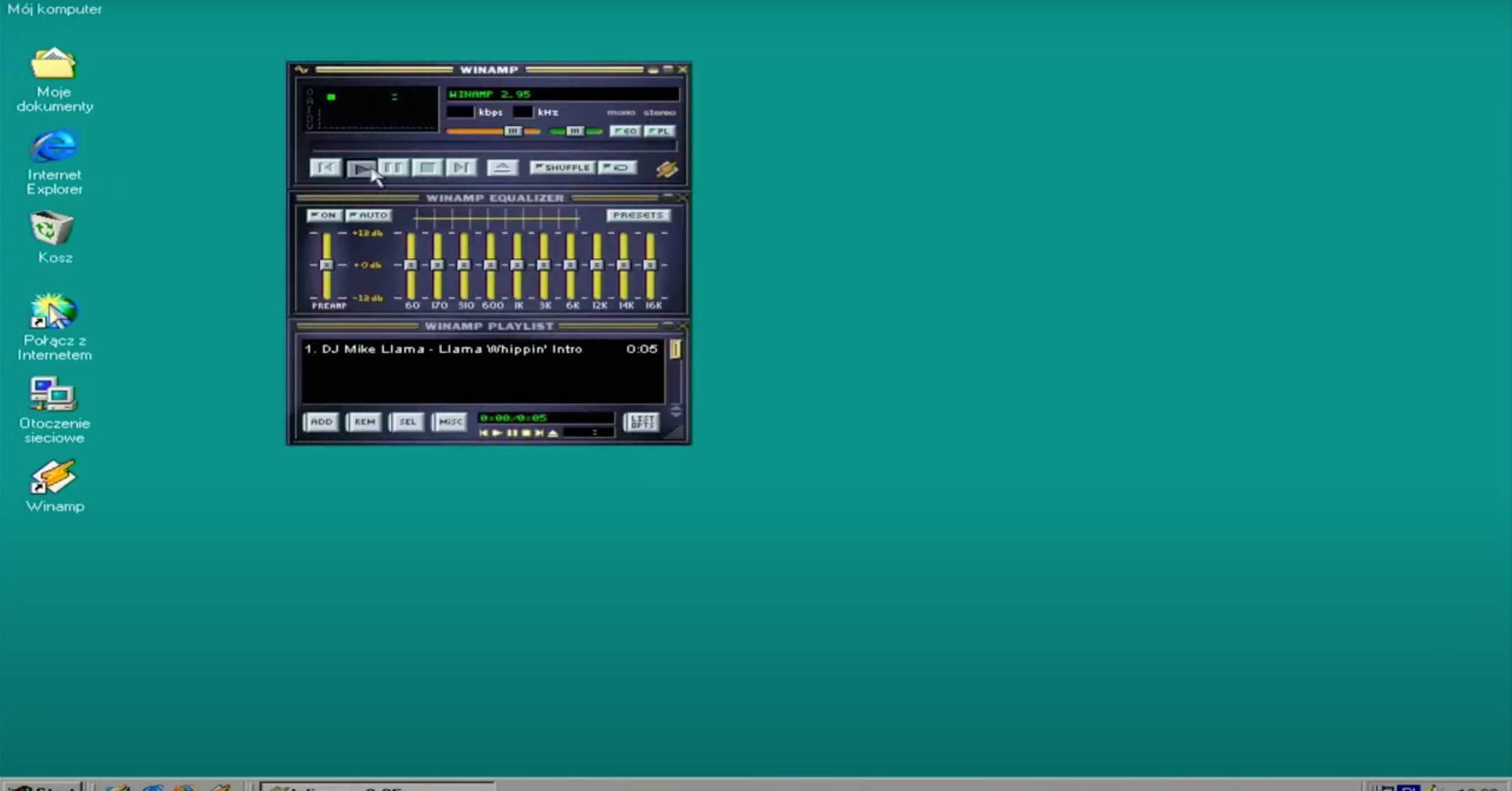Image resolution: width=1512 pixels, height=791 pixels.
Task: Select the DJ Mike Llama playlist entry
Action: click(443, 349)
